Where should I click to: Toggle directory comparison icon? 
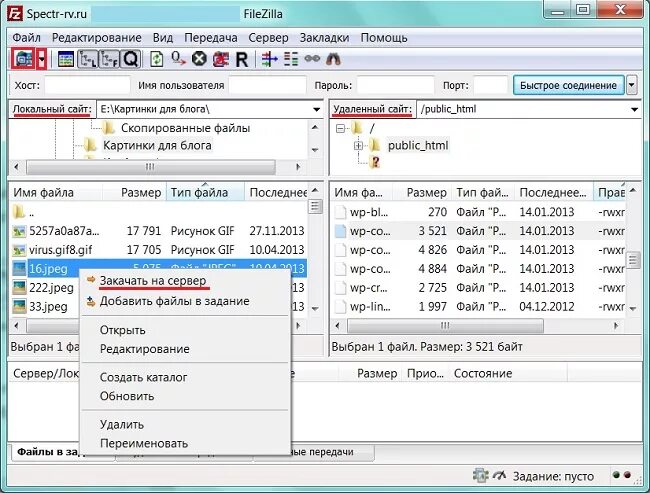pyautogui.click(x=291, y=59)
